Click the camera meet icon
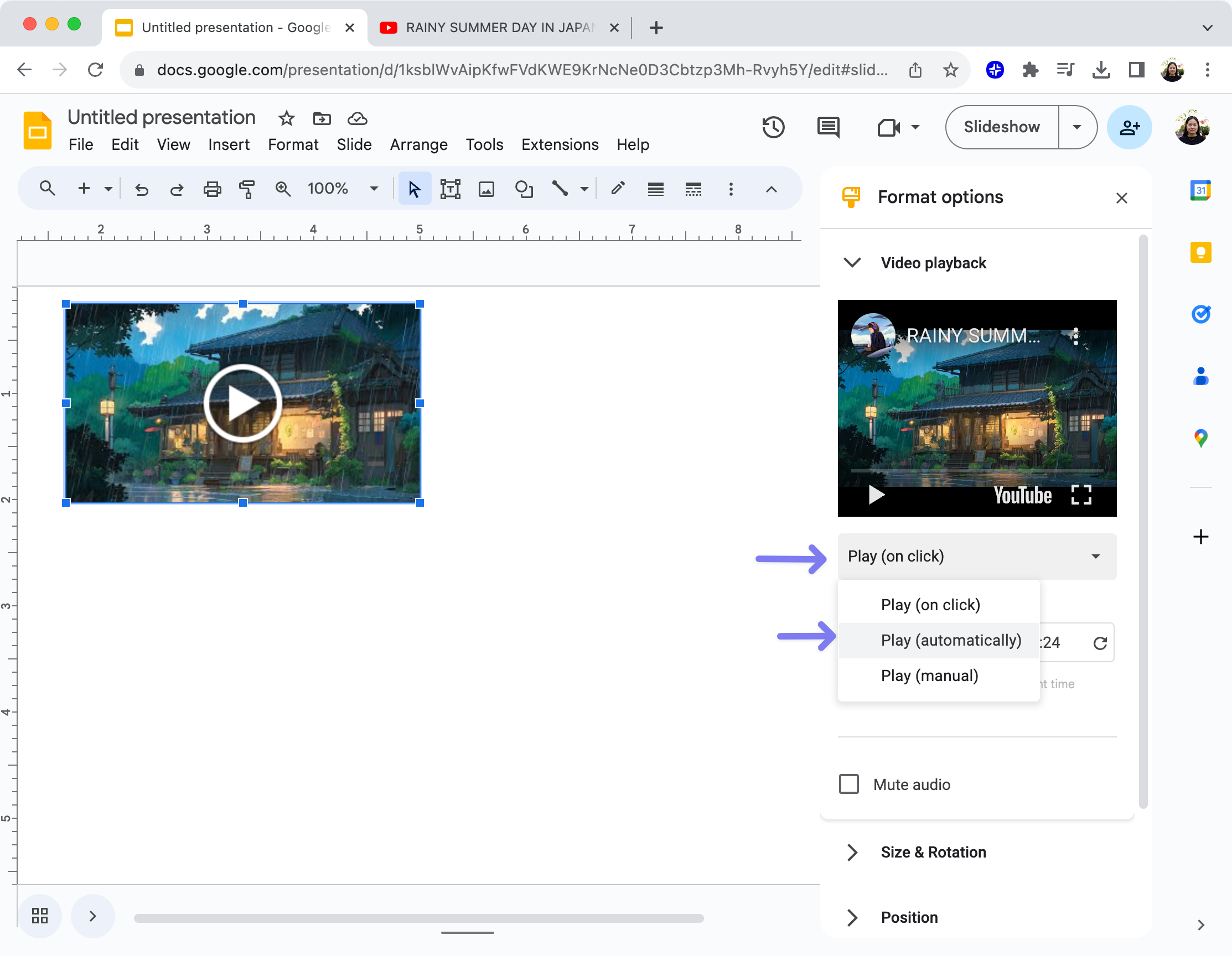This screenshot has width=1232, height=956. coord(888,127)
